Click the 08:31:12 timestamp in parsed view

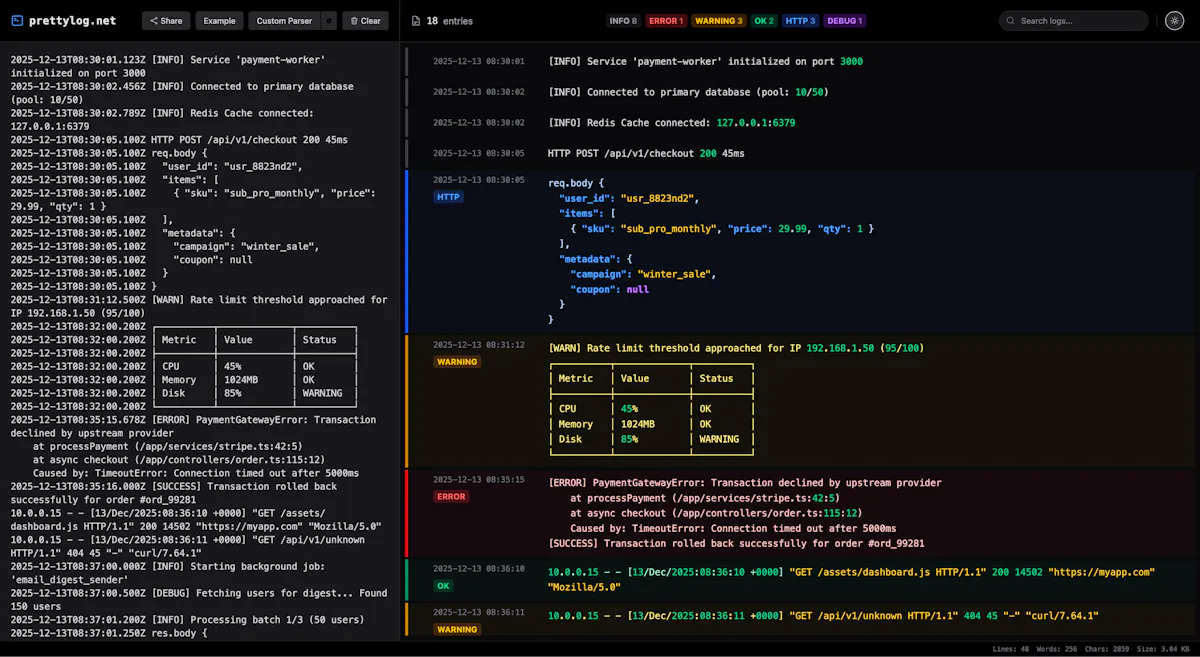coord(479,345)
